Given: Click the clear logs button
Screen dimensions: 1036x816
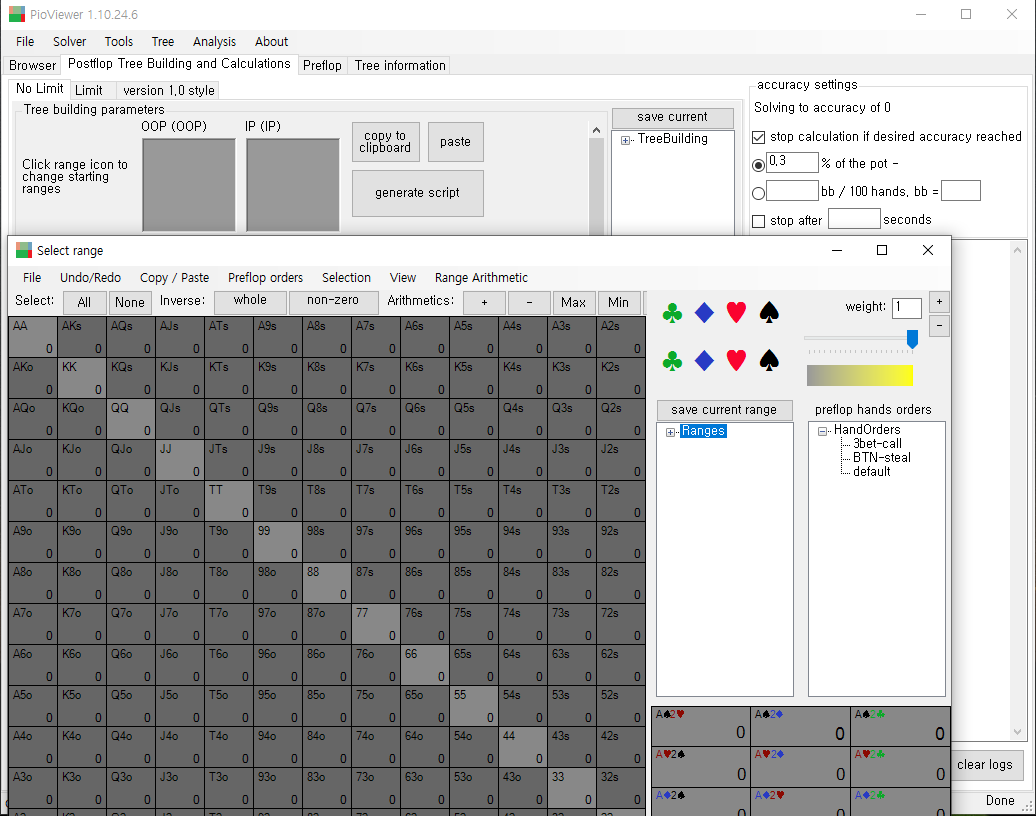Looking at the screenshot, I should pyautogui.click(x=984, y=764).
